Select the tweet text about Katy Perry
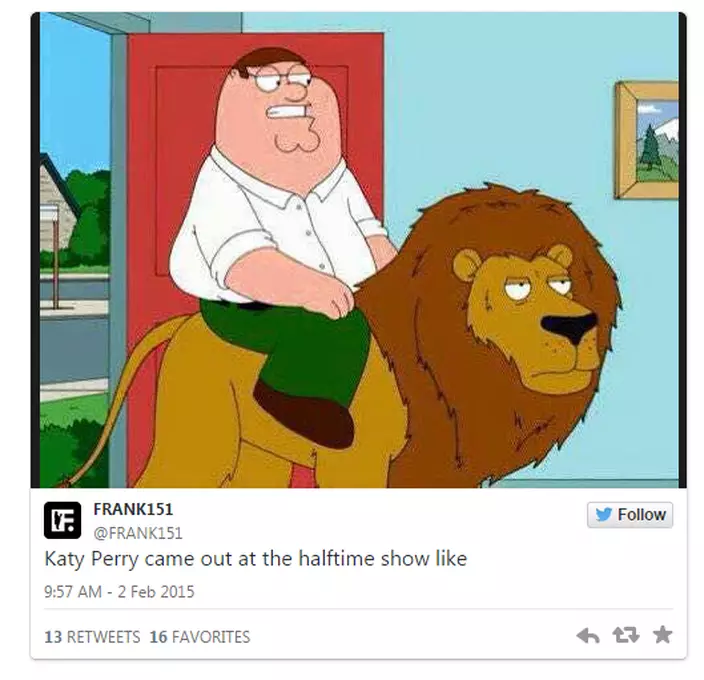 tap(256, 559)
